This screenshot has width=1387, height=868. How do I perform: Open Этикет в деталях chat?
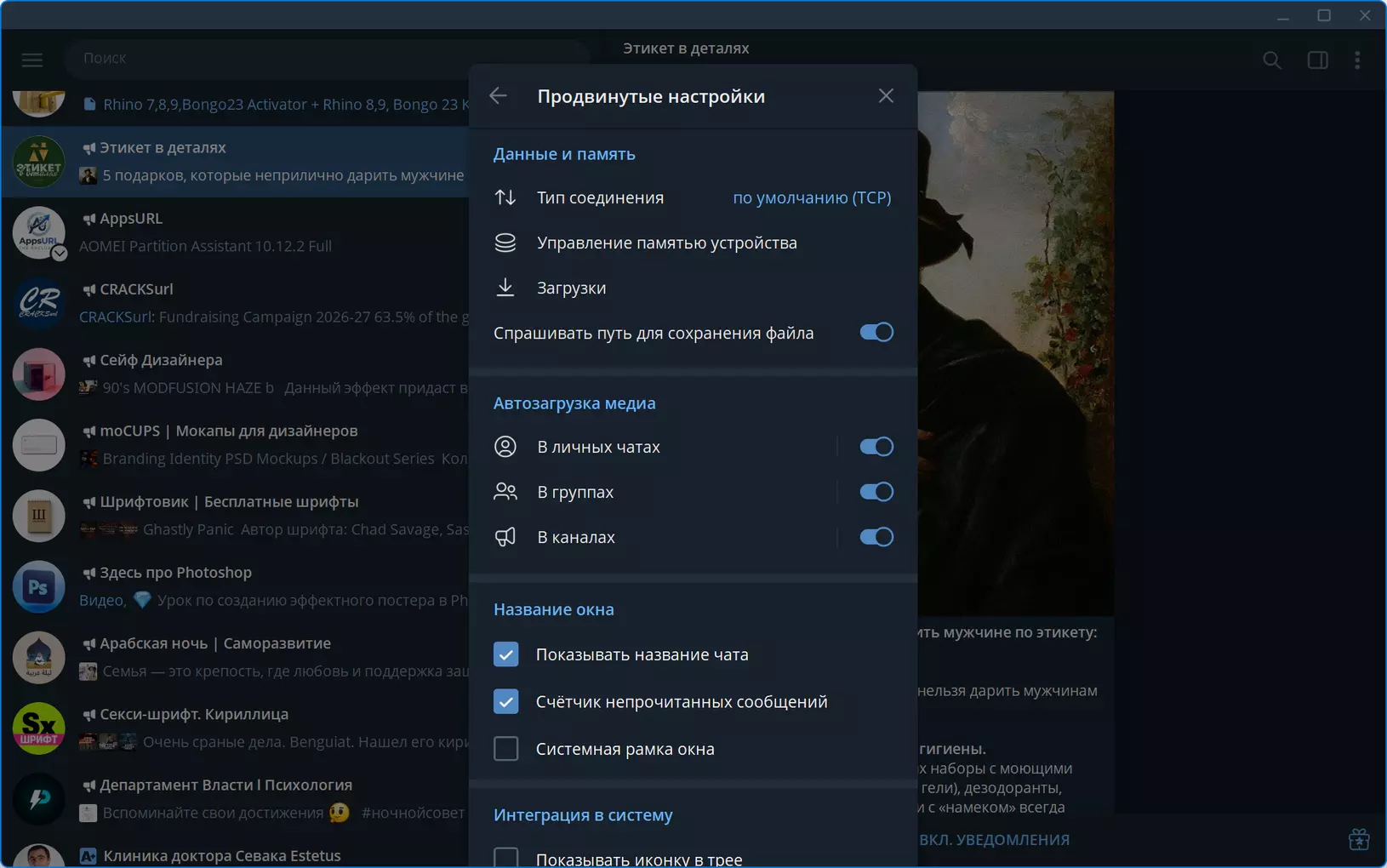coord(235,162)
